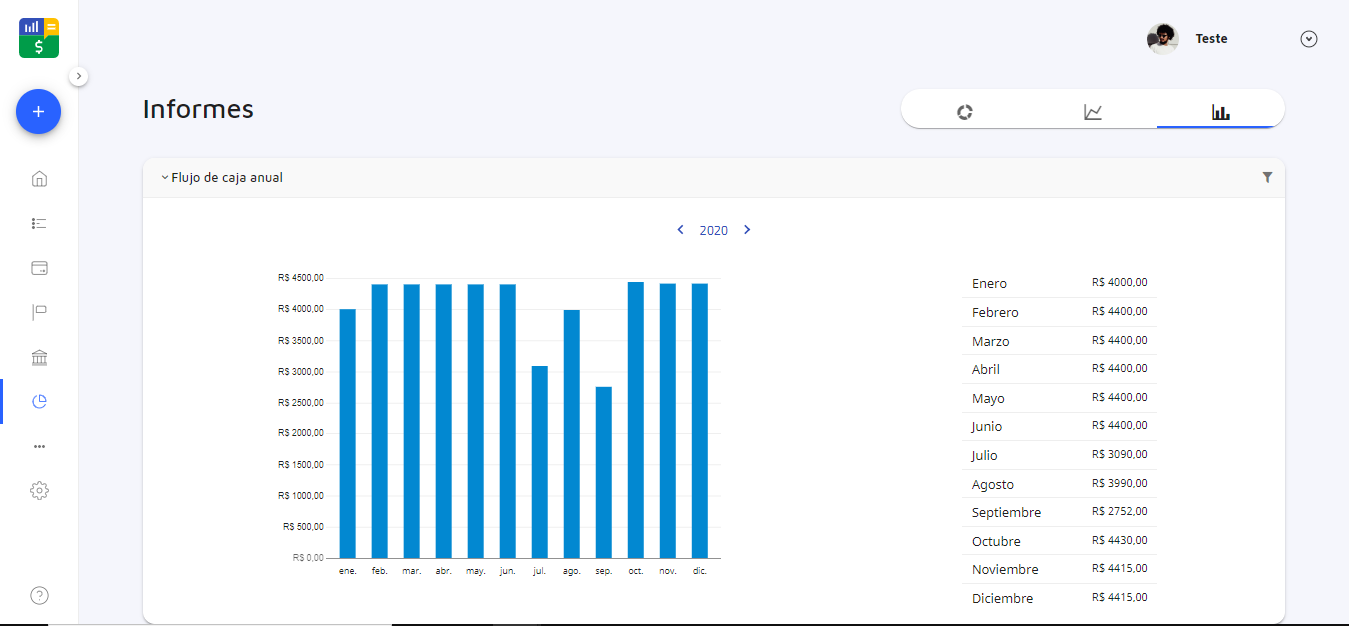Screen dimensions: 1349x626
Task: Click the help question mark icon
Action: click(x=39, y=596)
